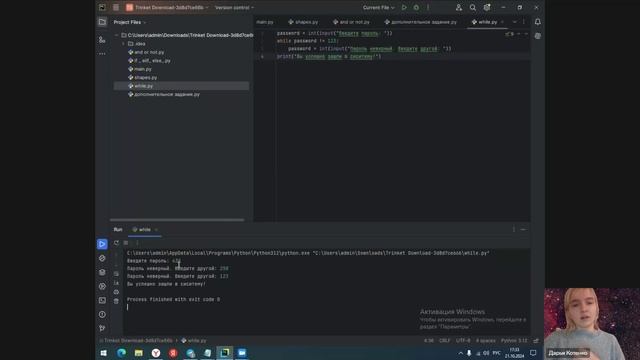Expand the .idea folder
The height and width of the screenshot is (360, 640).
124,44
